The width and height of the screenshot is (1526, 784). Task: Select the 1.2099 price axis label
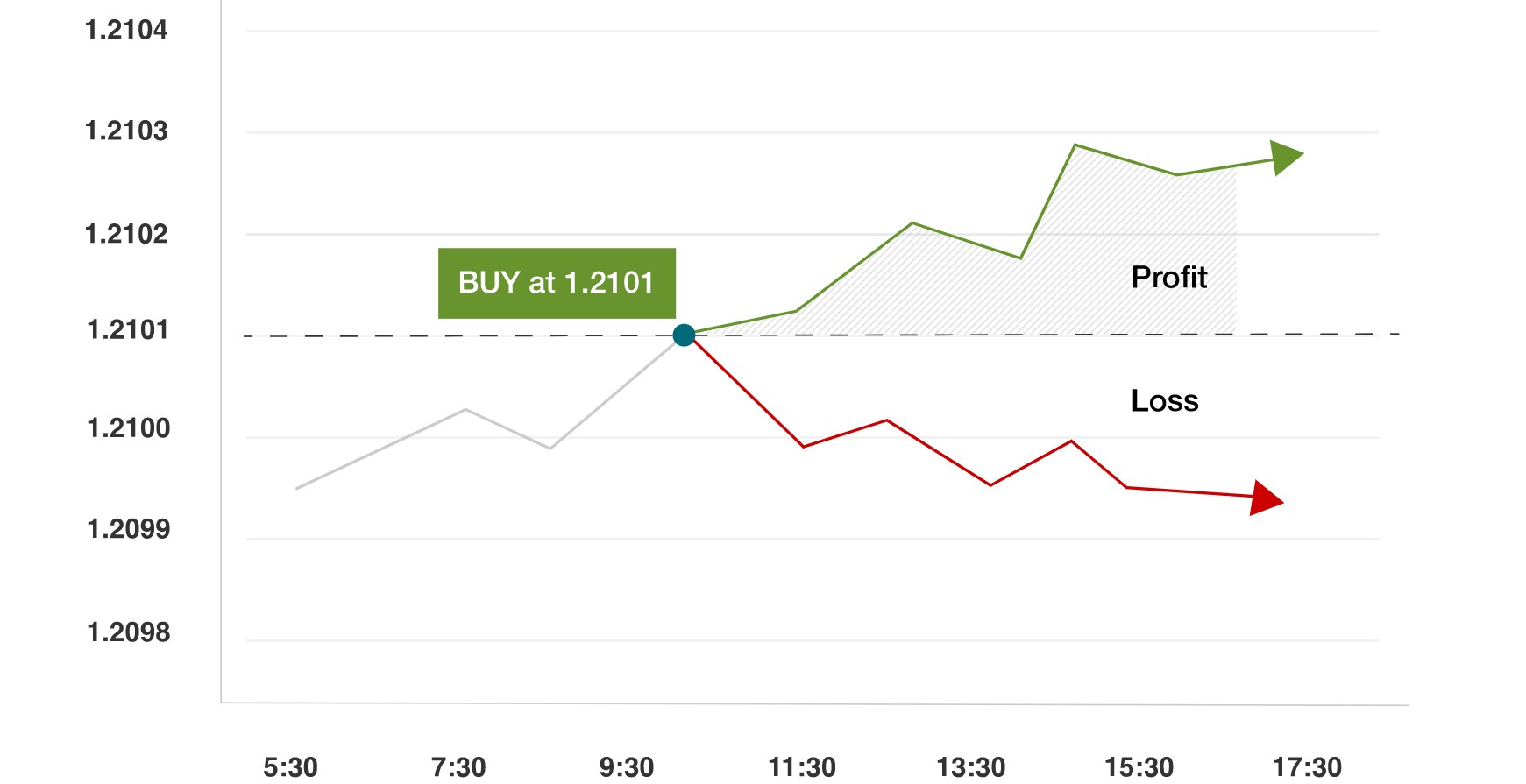129,529
